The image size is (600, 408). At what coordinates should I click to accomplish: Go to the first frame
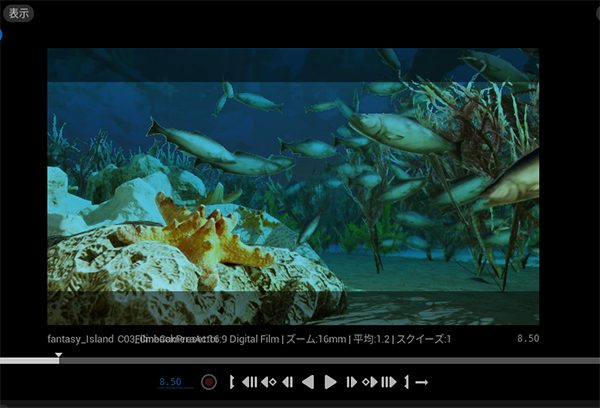click(x=249, y=382)
